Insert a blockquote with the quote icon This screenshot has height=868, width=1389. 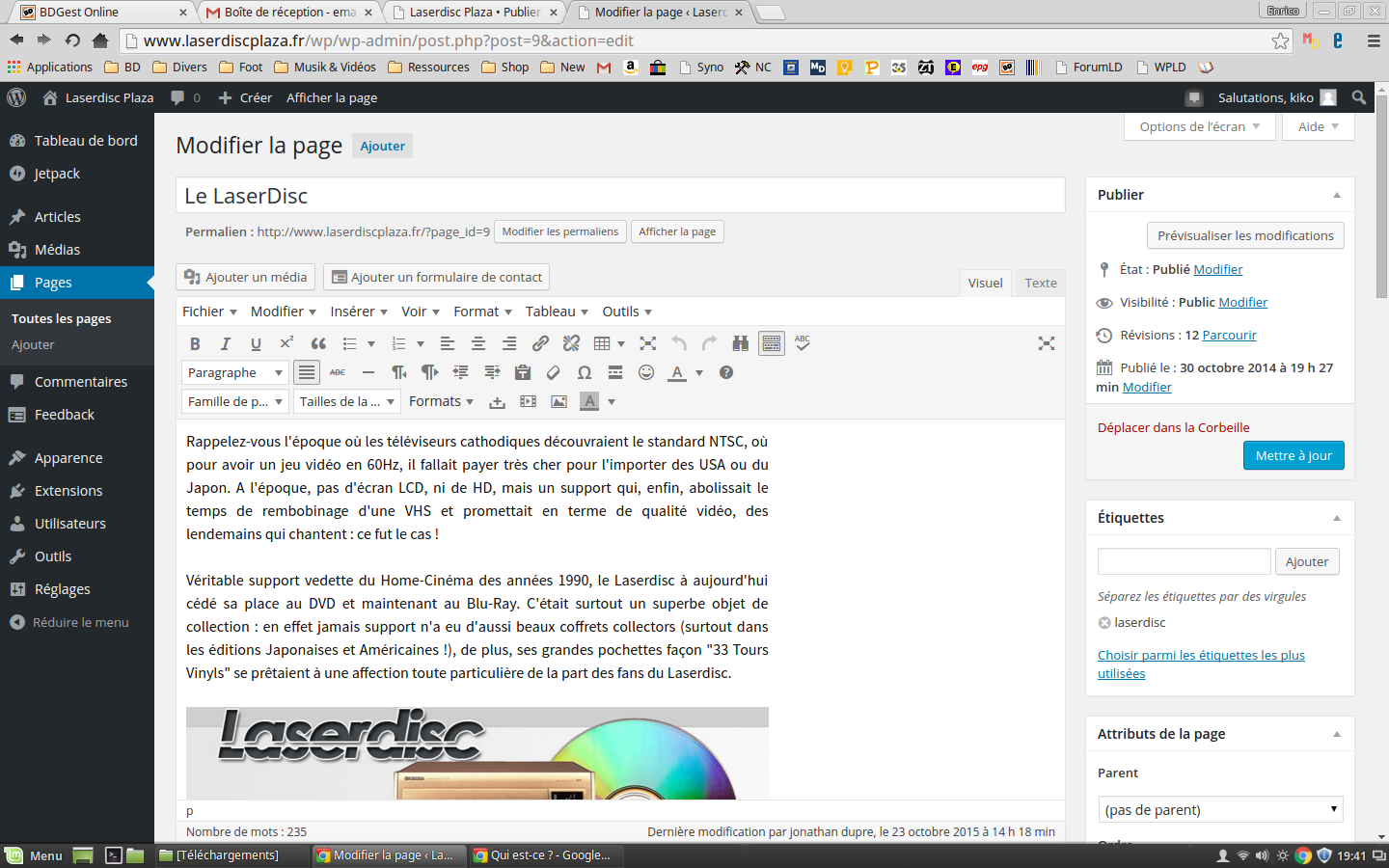(318, 343)
